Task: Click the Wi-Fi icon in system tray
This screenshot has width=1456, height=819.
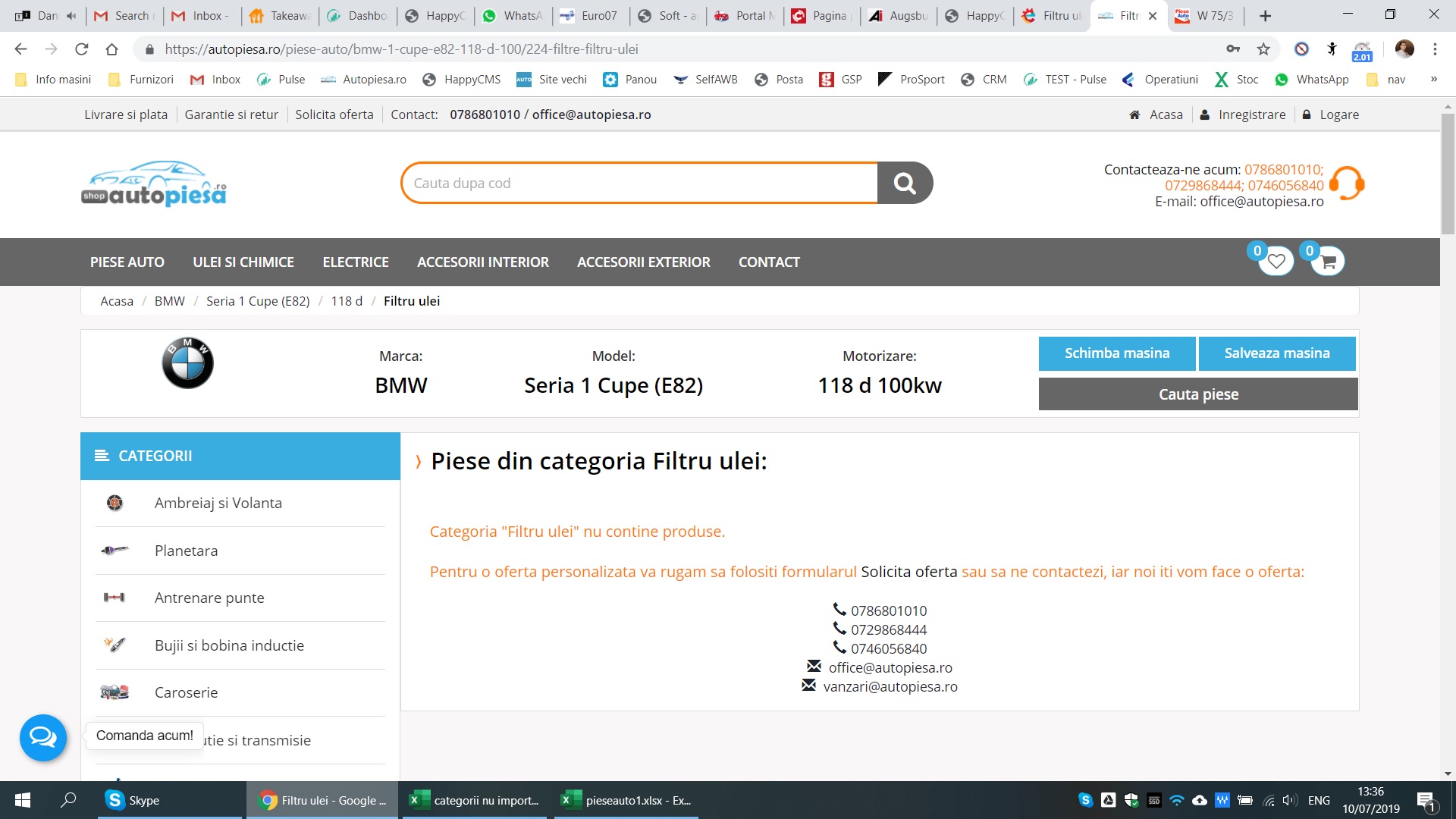Action: pyautogui.click(x=1177, y=800)
